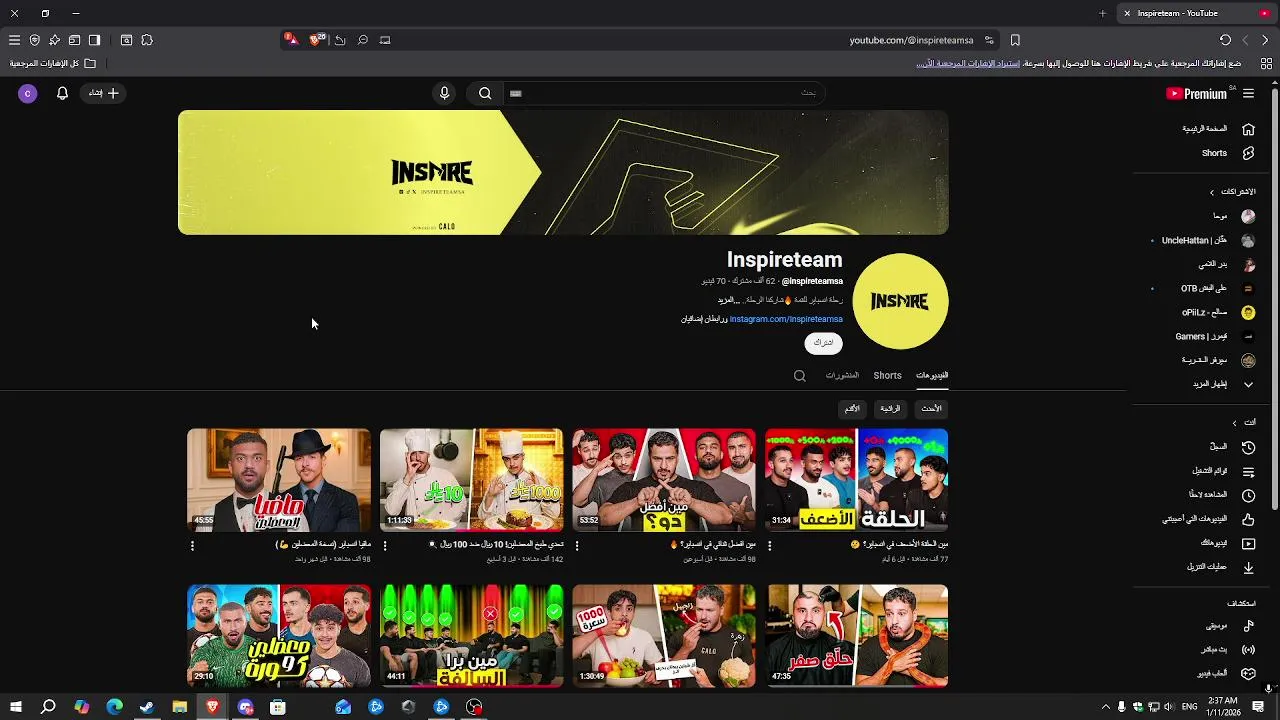Open Brave VPN shield icon in toolbar

point(34,40)
